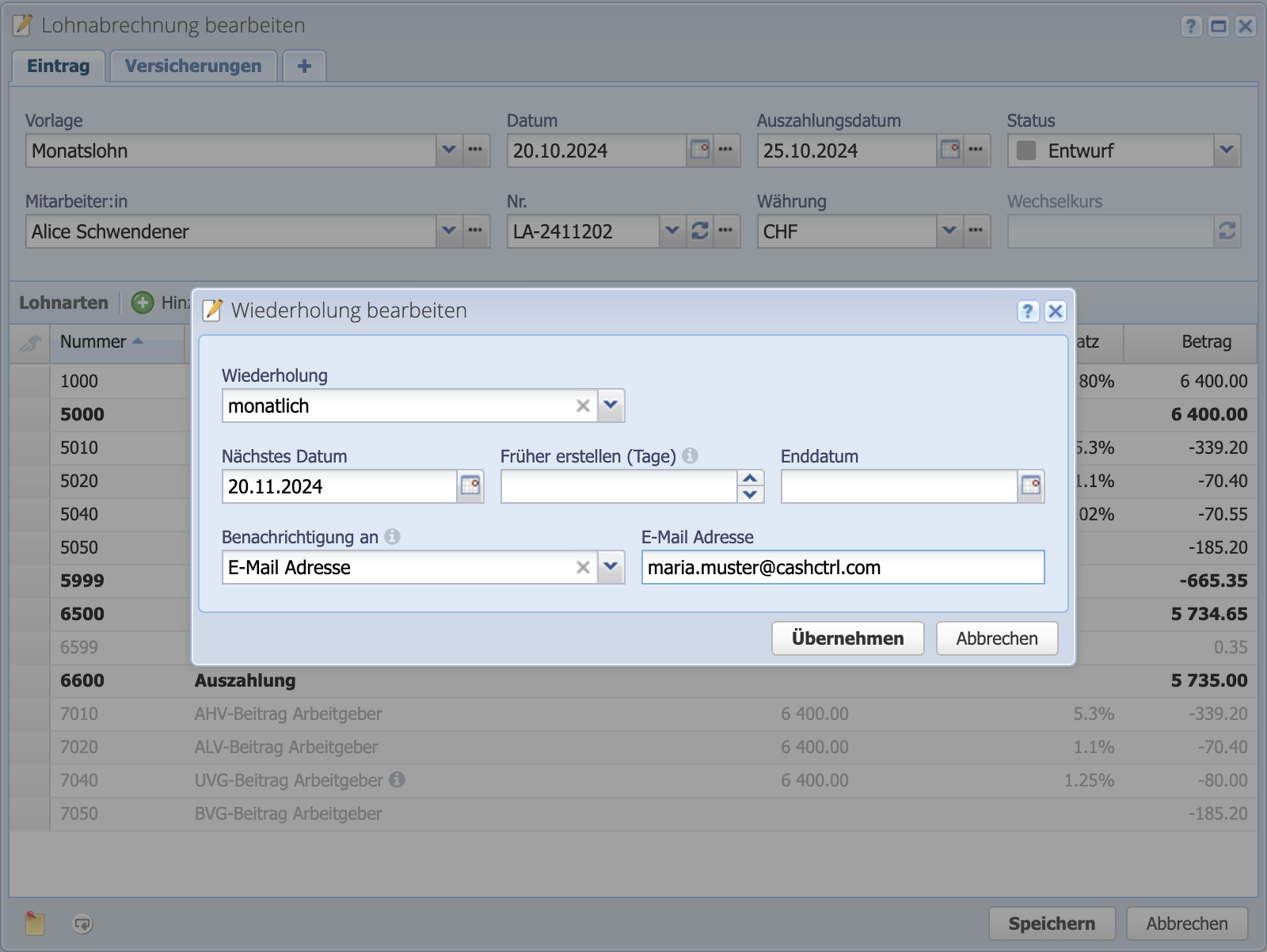Close the Wiederholung bearbeiten dialog
Image resolution: width=1267 pixels, height=952 pixels.
point(1055,311)
